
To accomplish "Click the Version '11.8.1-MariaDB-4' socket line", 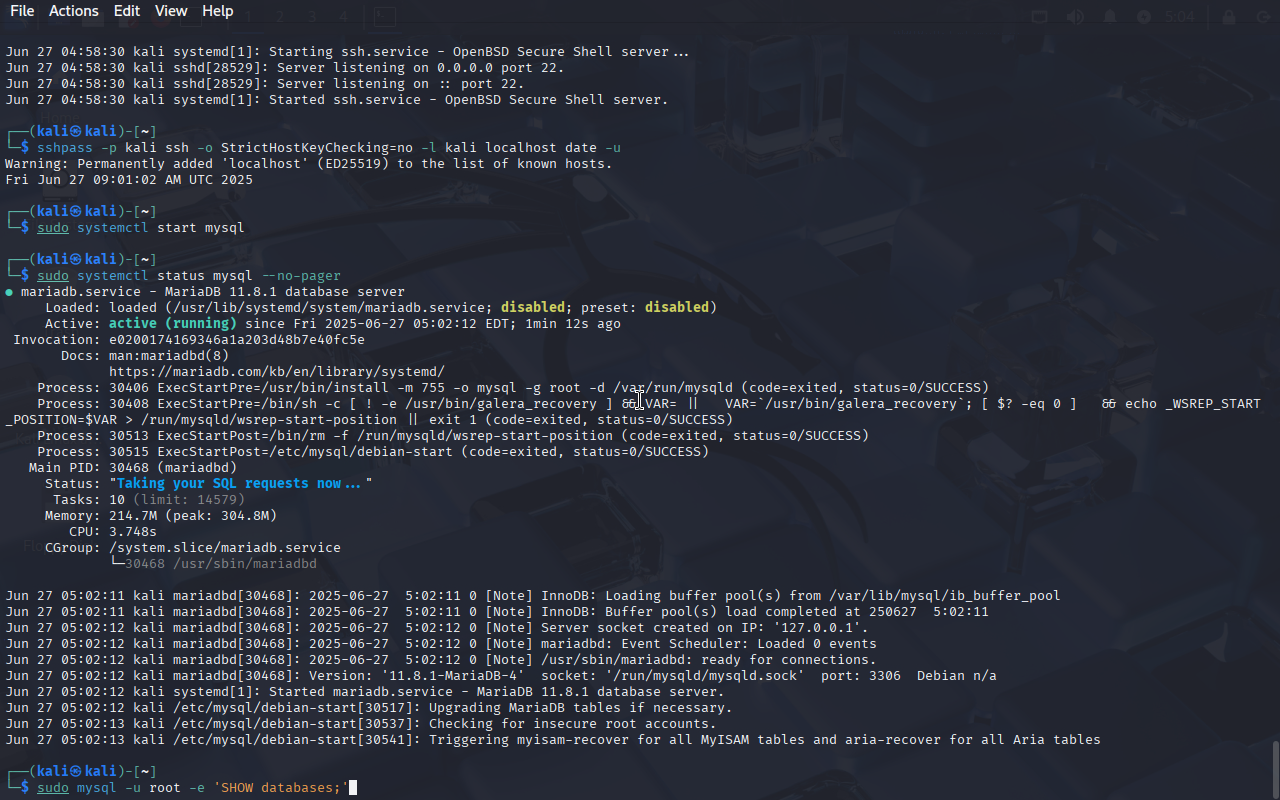I will pyautogui.click(x=501, y=676).
